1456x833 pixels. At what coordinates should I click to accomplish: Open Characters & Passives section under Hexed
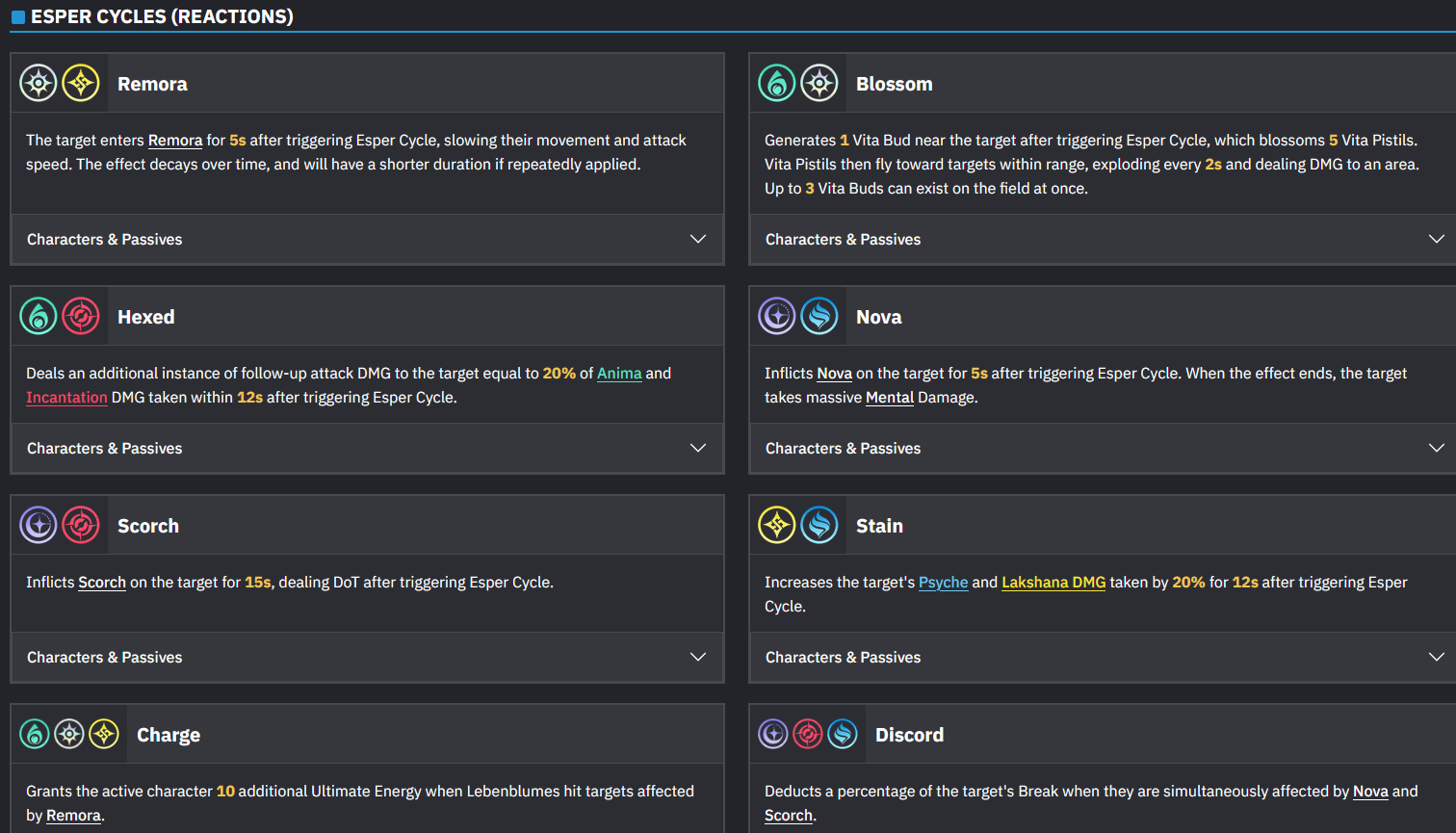tap(367, 448)
